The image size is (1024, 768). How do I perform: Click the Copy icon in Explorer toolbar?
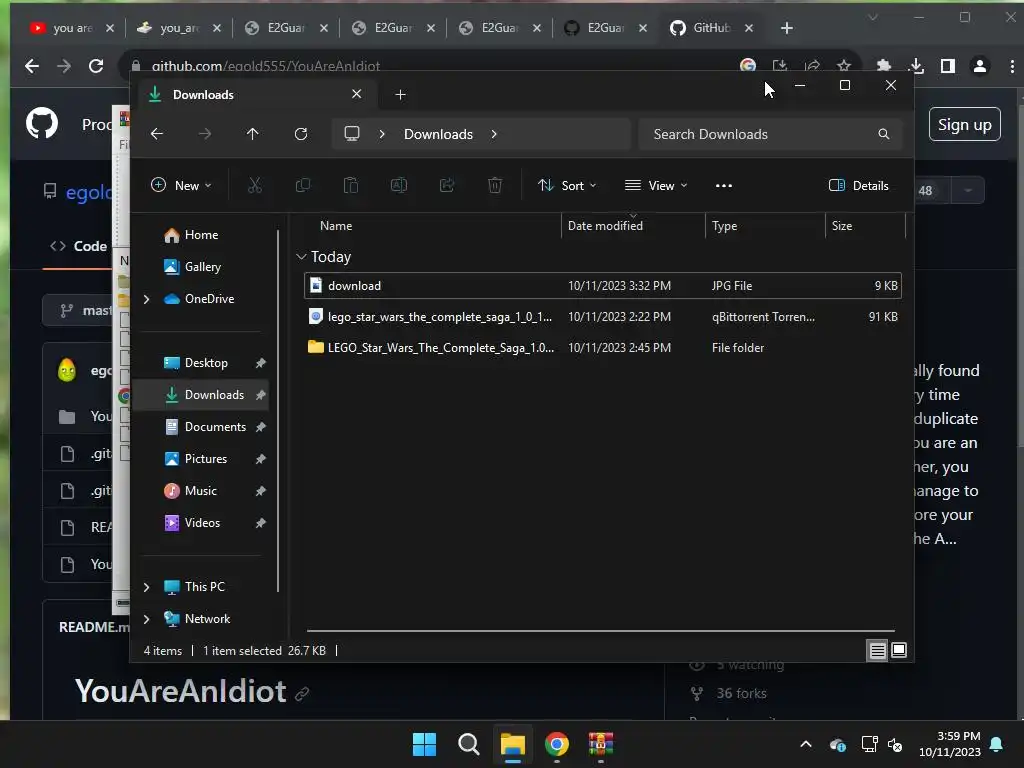click(x=303, y=185)
